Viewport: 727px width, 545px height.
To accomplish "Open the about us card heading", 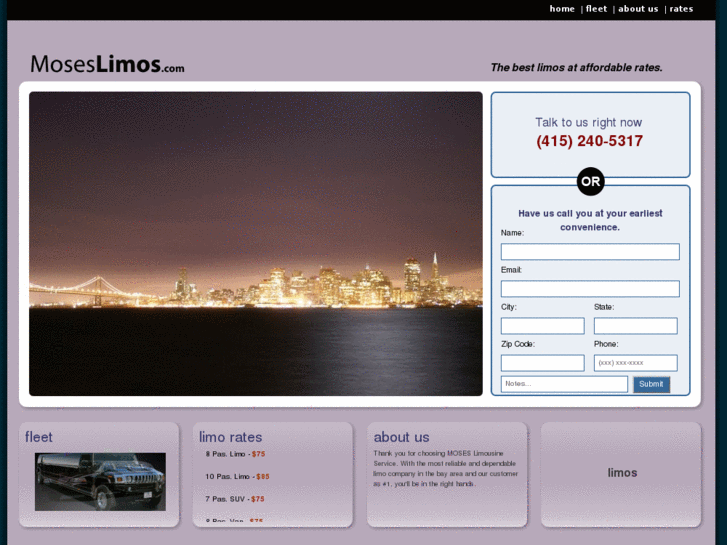I will click(x=402, y=437).
